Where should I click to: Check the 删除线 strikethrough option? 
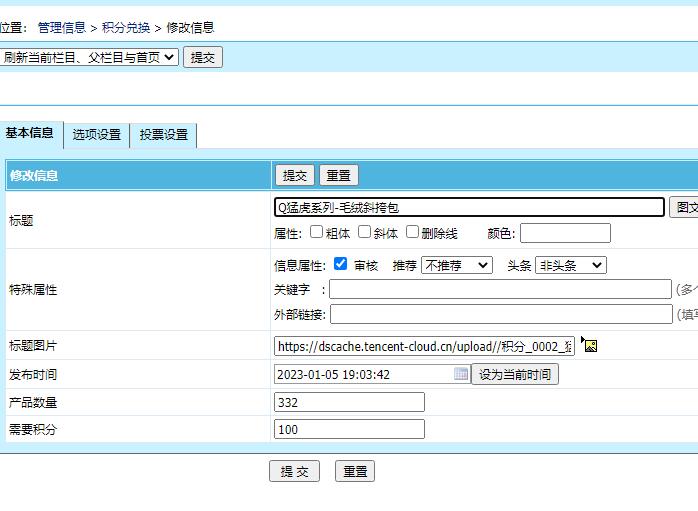point(412,232)
